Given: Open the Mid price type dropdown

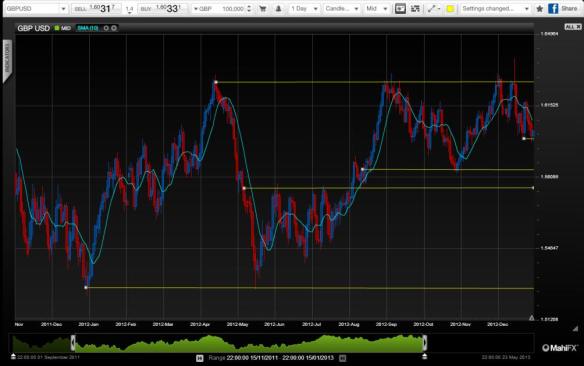Looking at the screenshot, I should (377, 9).
